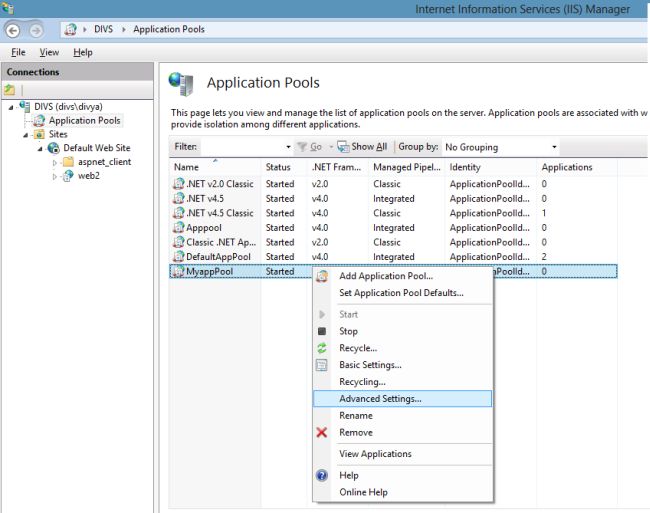Select Application Pools in Connections tree
Image resolution: width=650 pixels, height=513 pixels.
[x=85, y=121]
